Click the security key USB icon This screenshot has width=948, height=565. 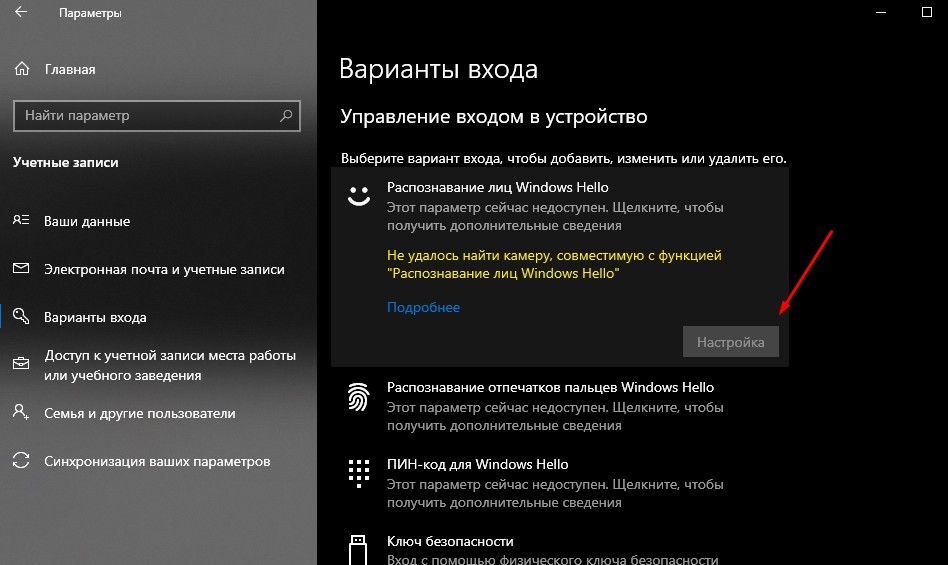[358, 549]
